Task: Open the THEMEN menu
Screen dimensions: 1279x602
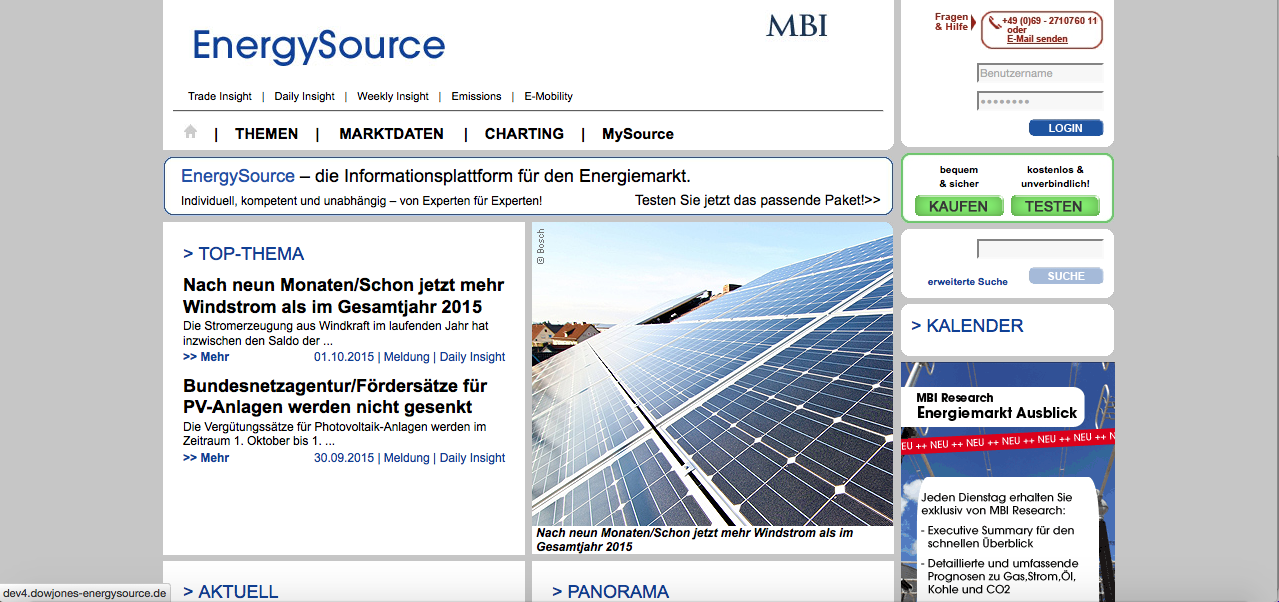Action: [266, 134]
